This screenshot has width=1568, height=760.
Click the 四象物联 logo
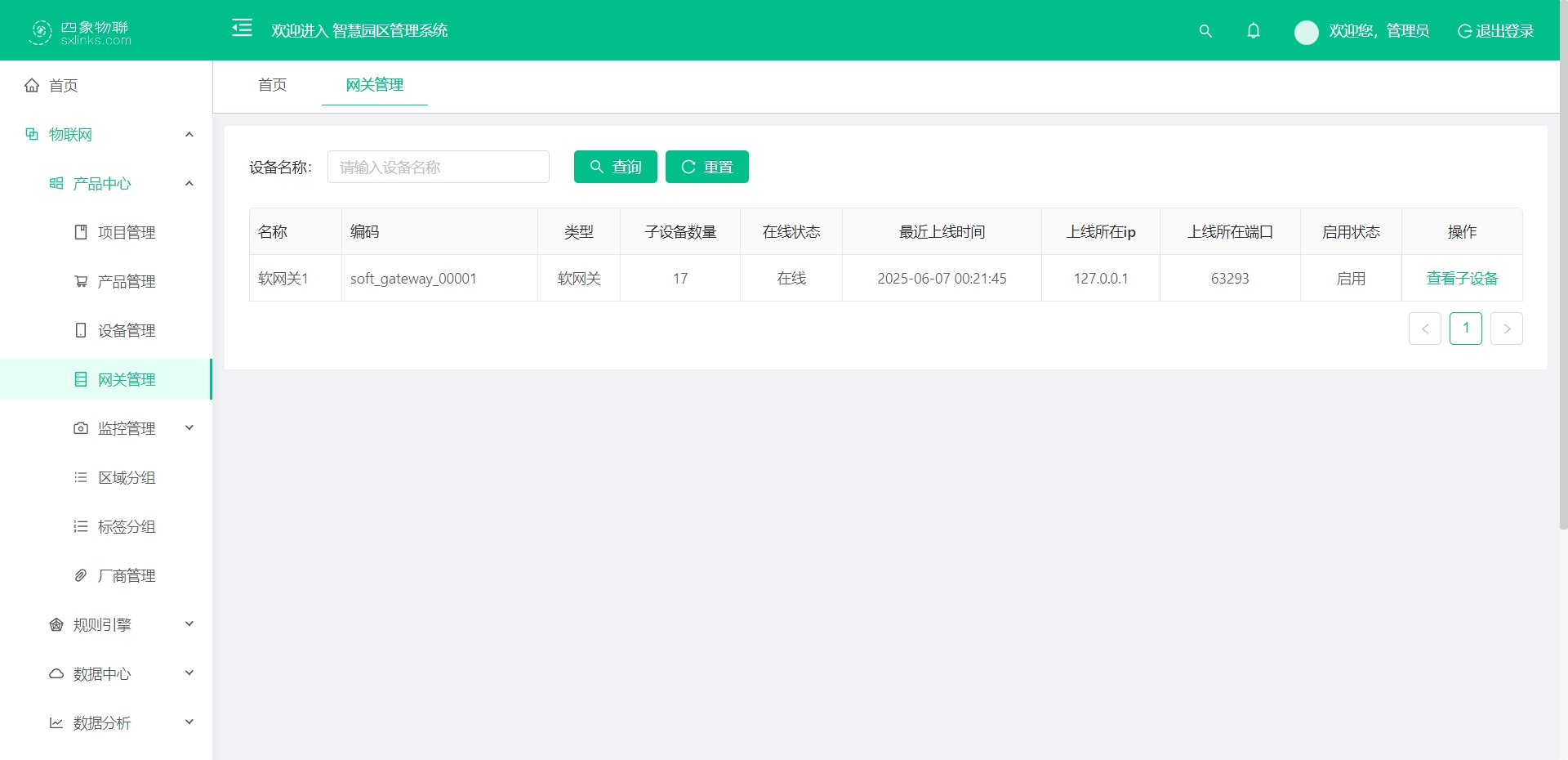click(79, 32)
